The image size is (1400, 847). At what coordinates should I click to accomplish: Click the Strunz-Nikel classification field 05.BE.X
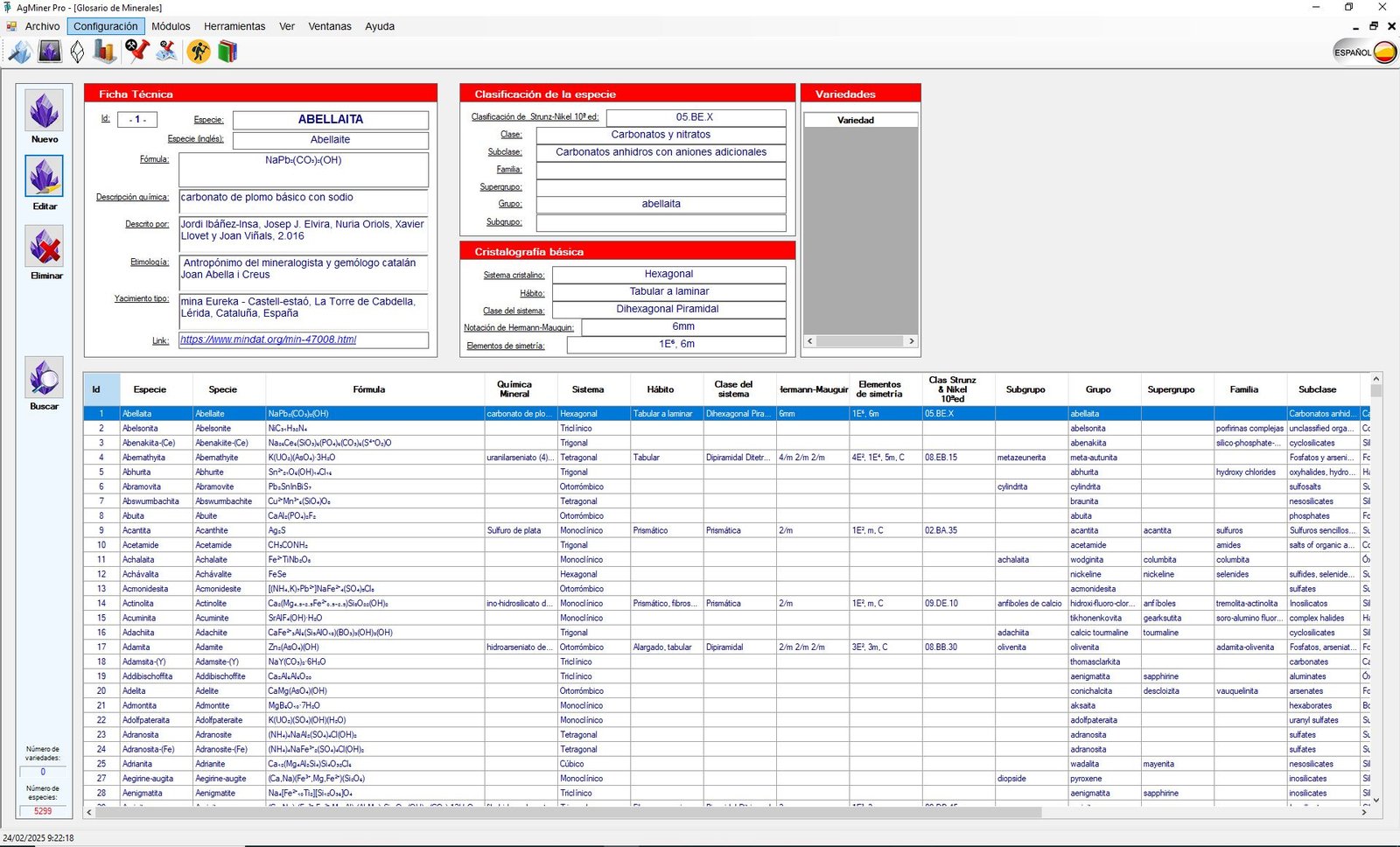point(696,117)
